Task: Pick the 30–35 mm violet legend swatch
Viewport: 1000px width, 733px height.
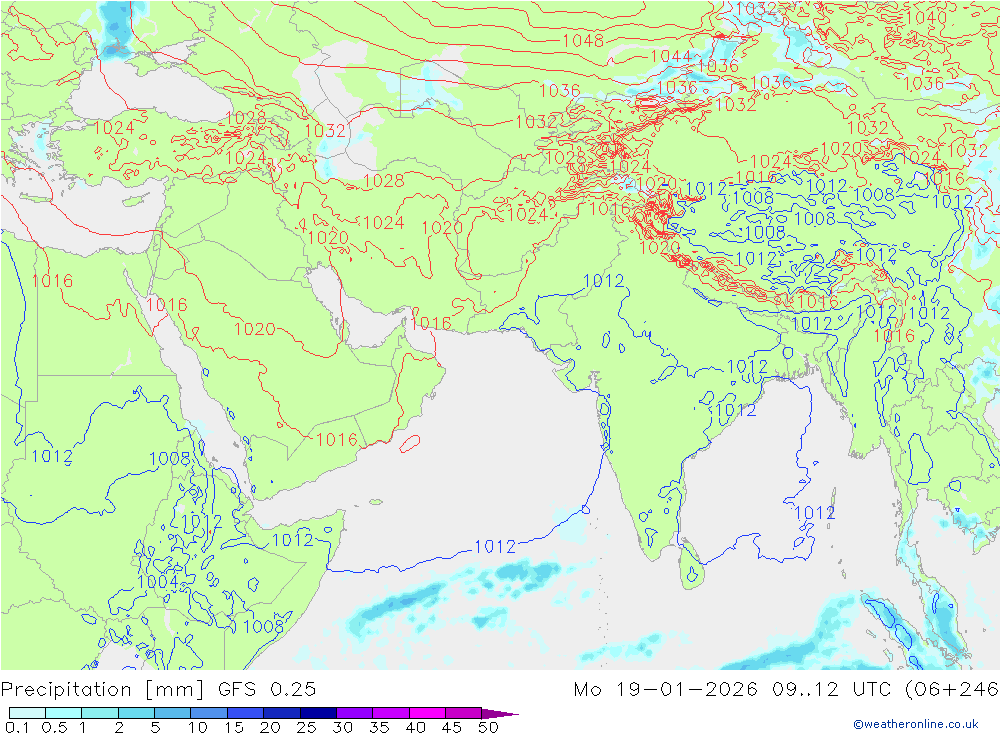Action: coord(354,713)
